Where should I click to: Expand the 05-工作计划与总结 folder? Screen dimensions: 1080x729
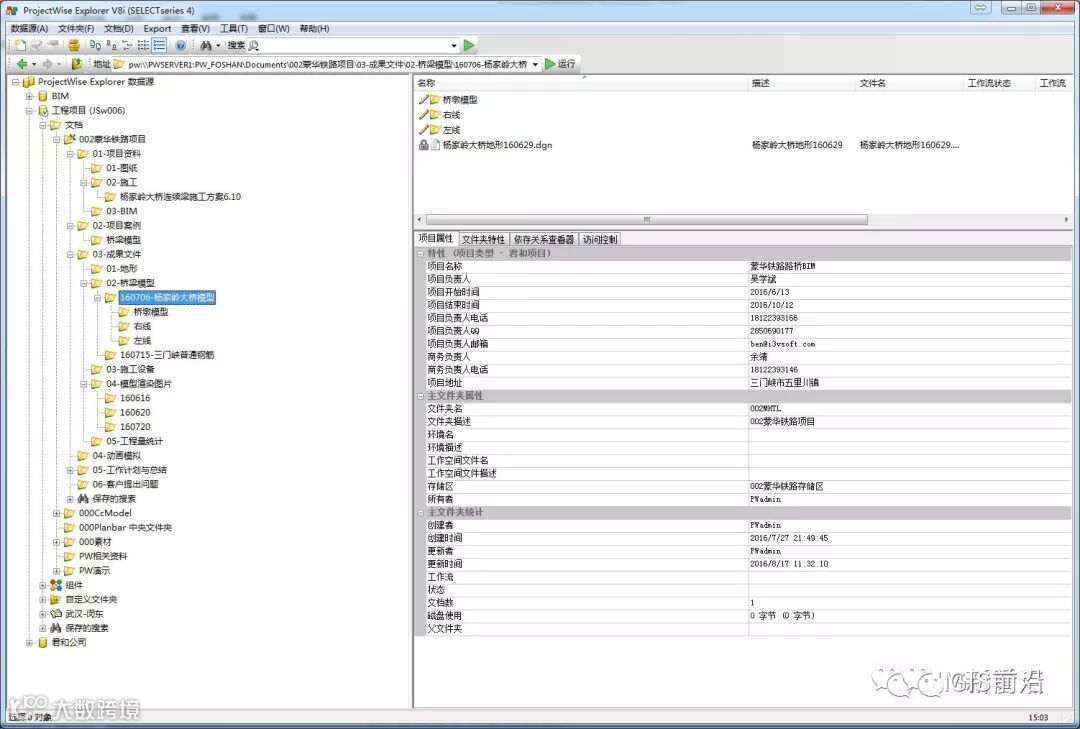coord(70,470)
